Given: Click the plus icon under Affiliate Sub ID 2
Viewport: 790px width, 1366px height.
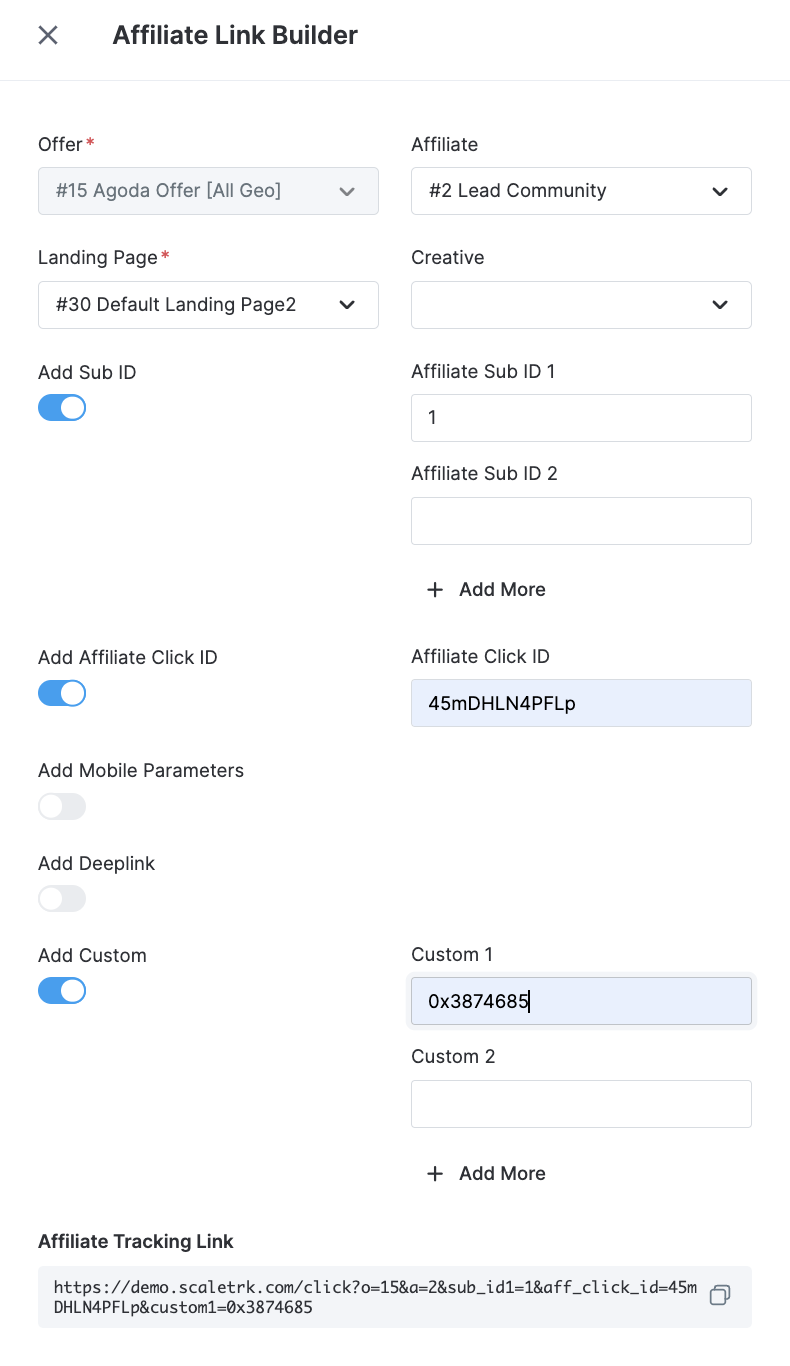Looking at the screenshot, I should pyautogui.click(x=435, y=590).
